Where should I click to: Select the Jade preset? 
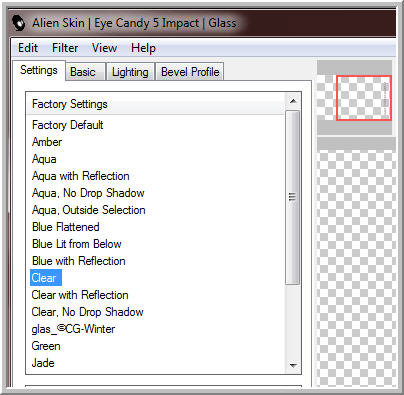tap(43, 363)
